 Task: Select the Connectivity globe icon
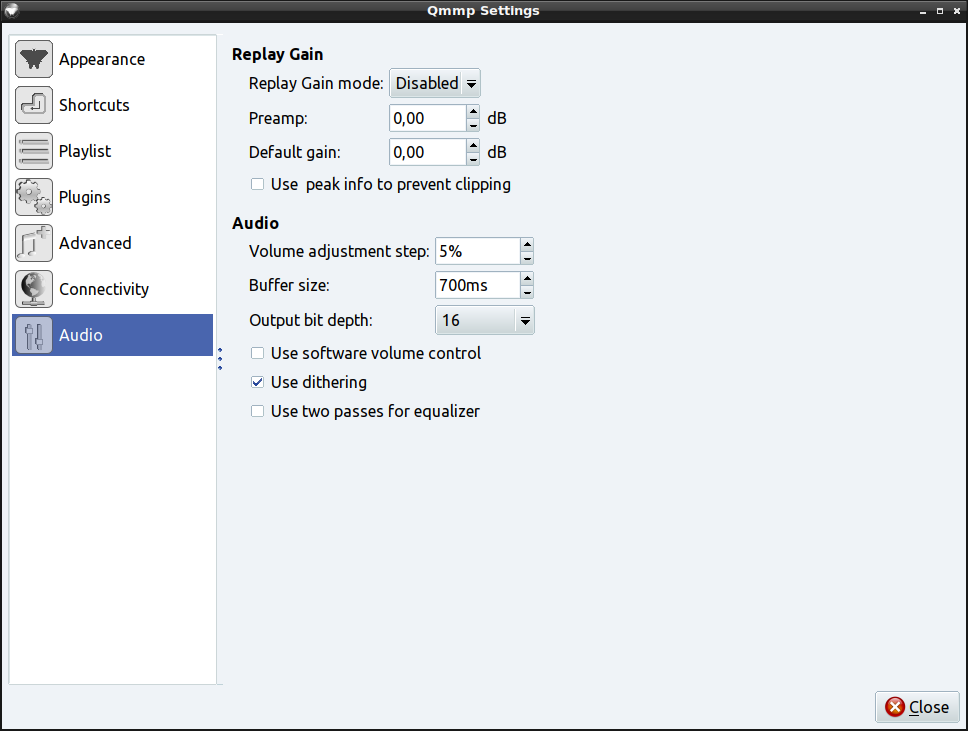tap(34, 289)
